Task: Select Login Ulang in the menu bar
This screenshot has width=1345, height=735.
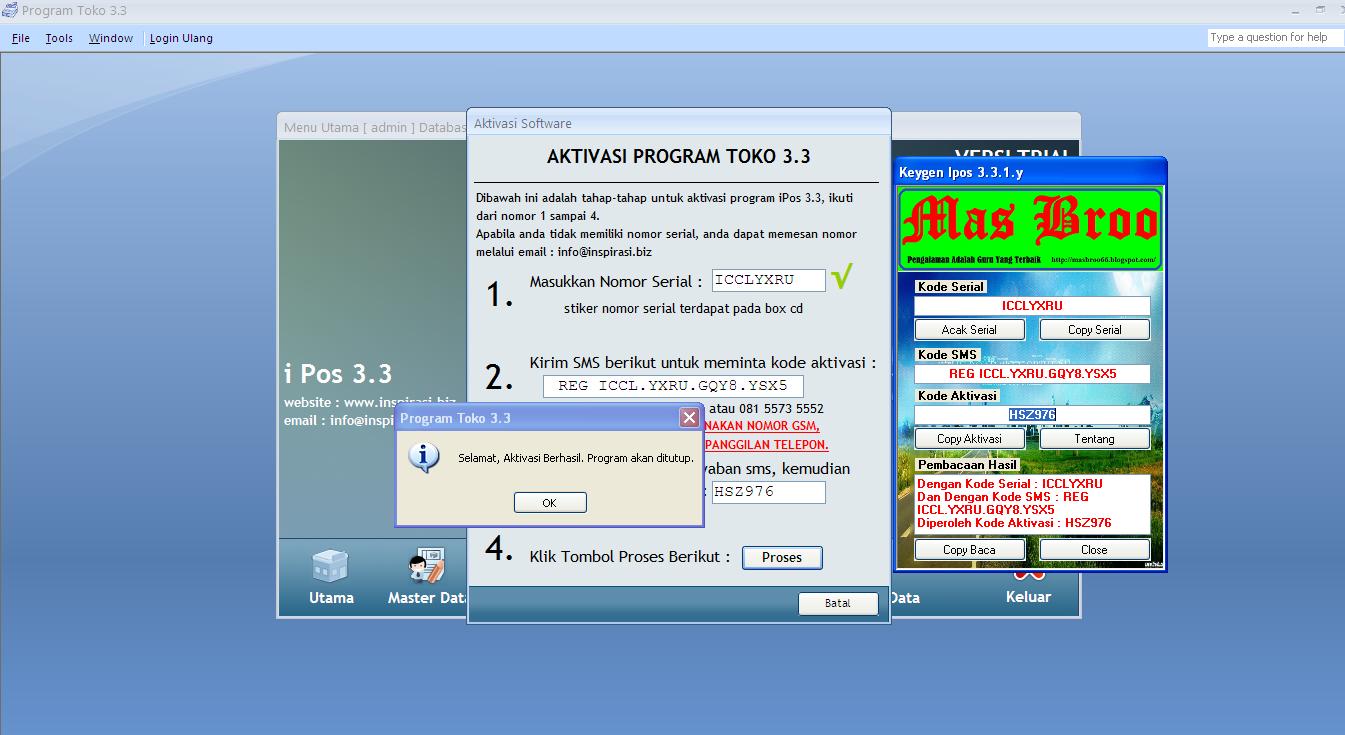Action: pos(181,38)
